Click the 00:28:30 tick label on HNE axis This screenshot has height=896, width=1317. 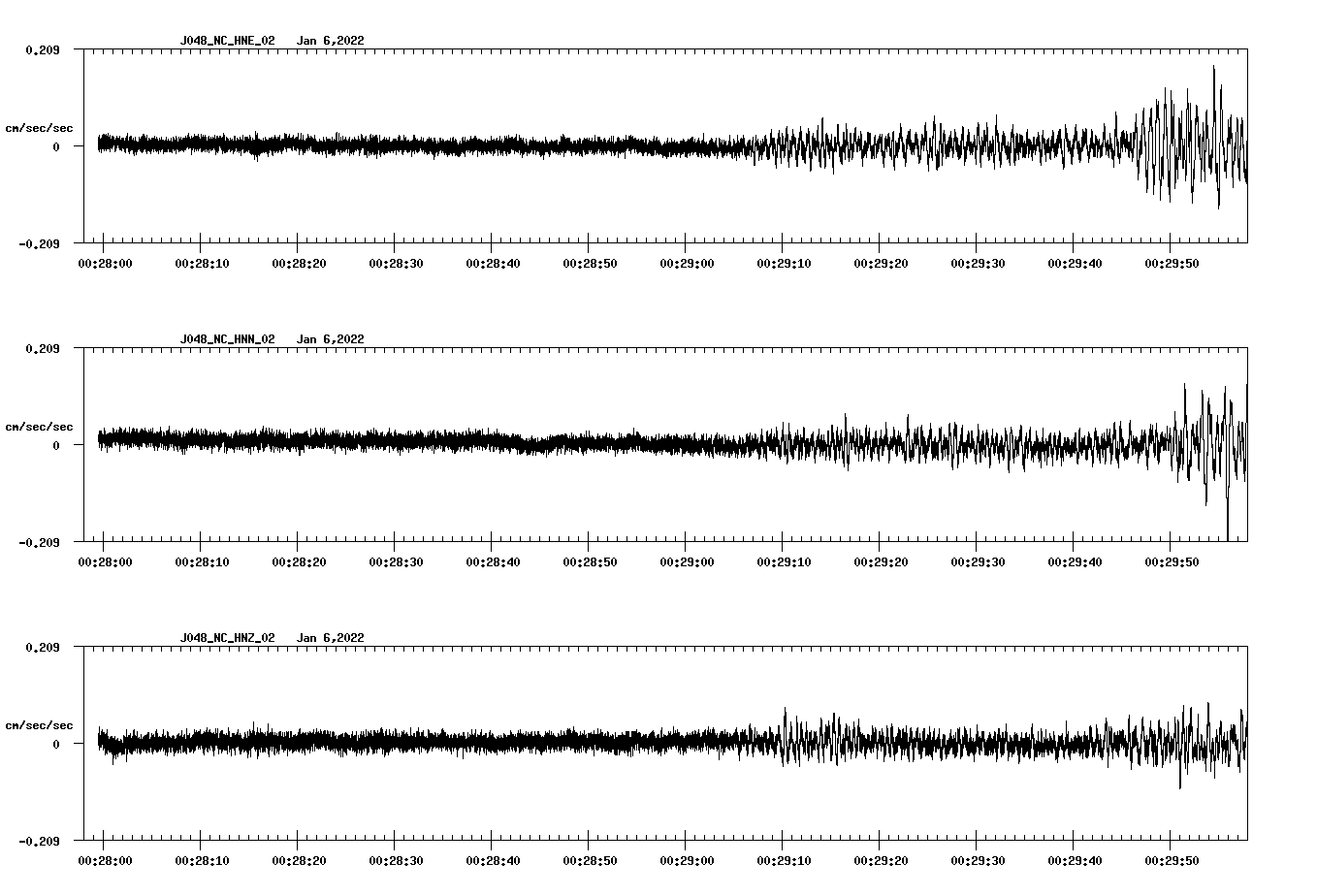pyautogui.click(x=396, y=263)
